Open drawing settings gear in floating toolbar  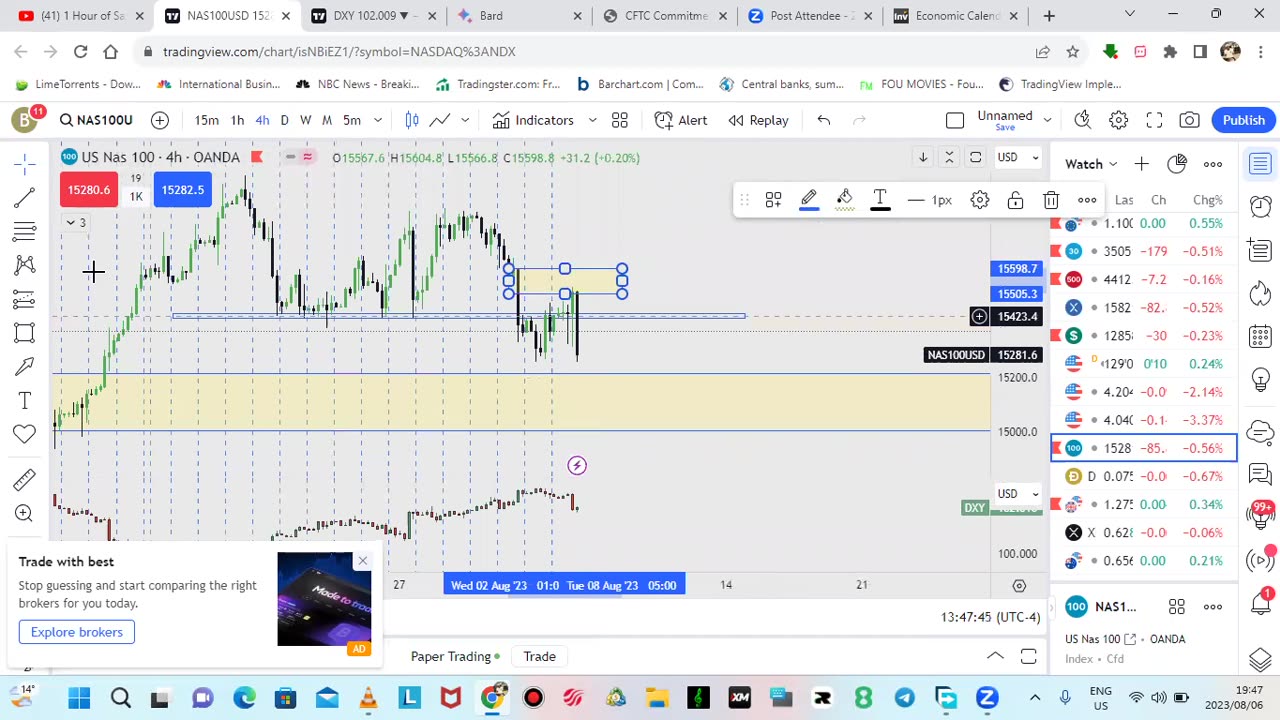(x=980, y=200)
